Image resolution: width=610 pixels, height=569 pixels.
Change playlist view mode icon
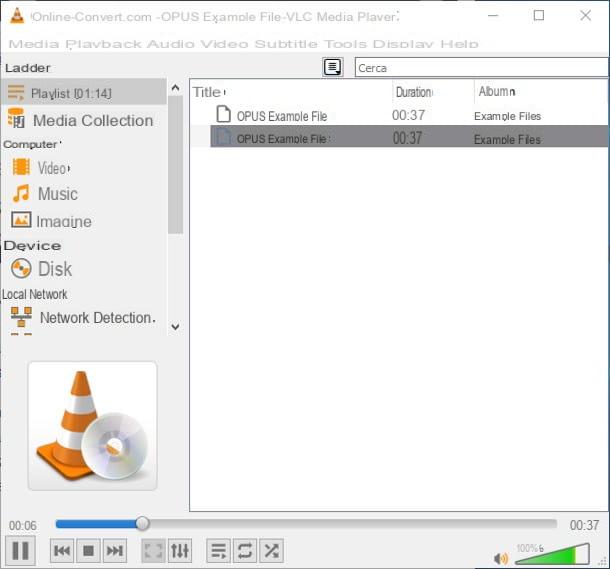[x=333, y=68]
